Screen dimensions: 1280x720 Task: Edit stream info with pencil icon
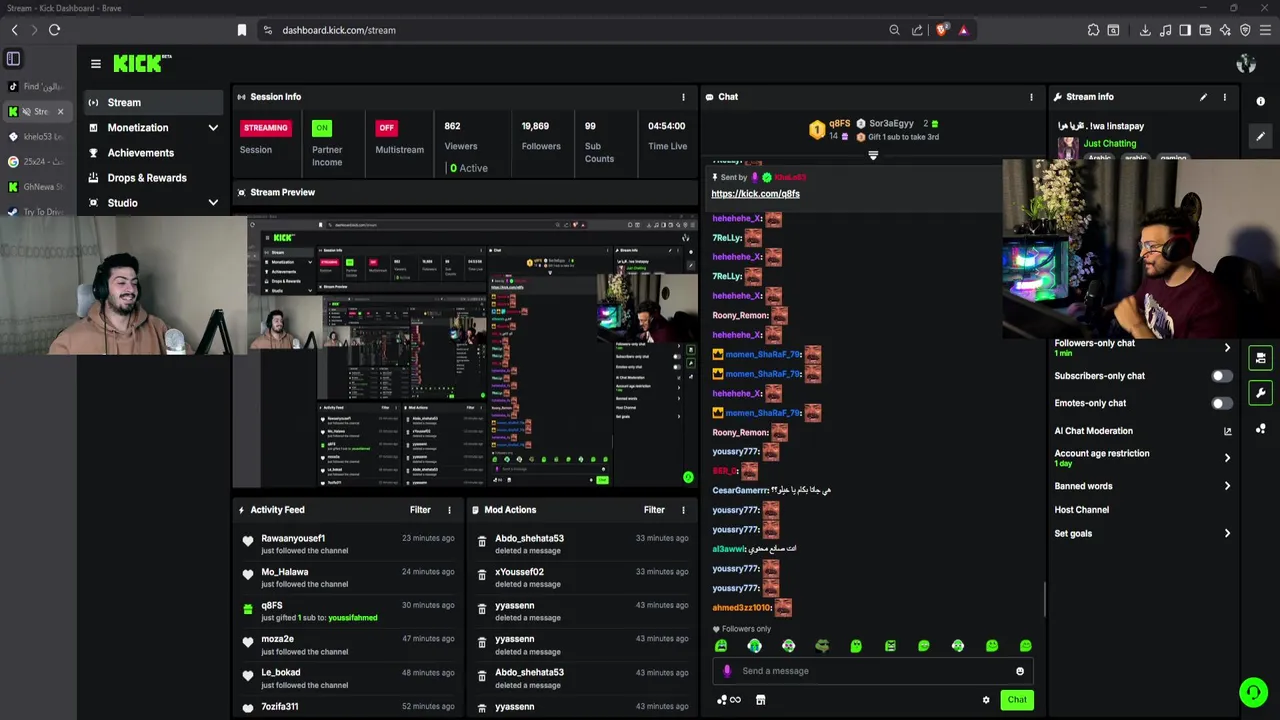coord(1203,97)
